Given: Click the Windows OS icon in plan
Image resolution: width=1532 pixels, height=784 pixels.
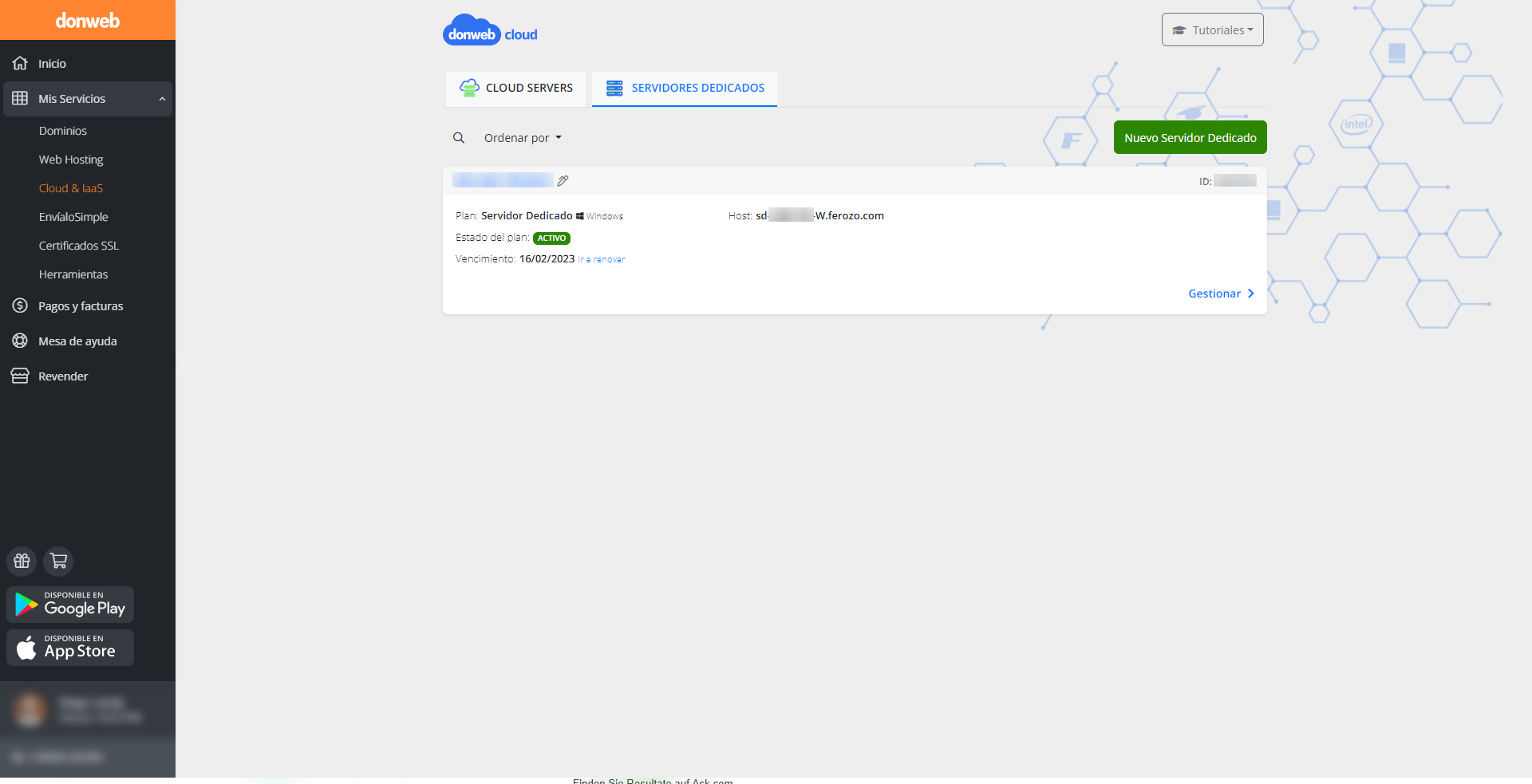Looking at the screenshot, I should click(x=580, y=216).
